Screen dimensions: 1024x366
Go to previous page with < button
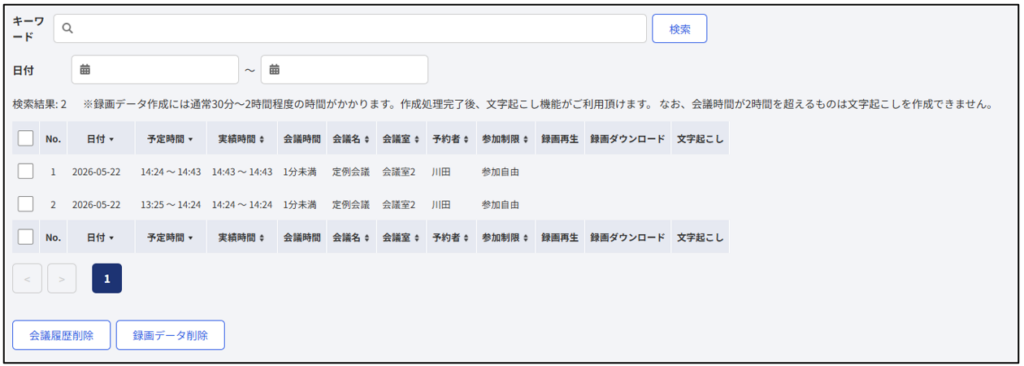27,279
